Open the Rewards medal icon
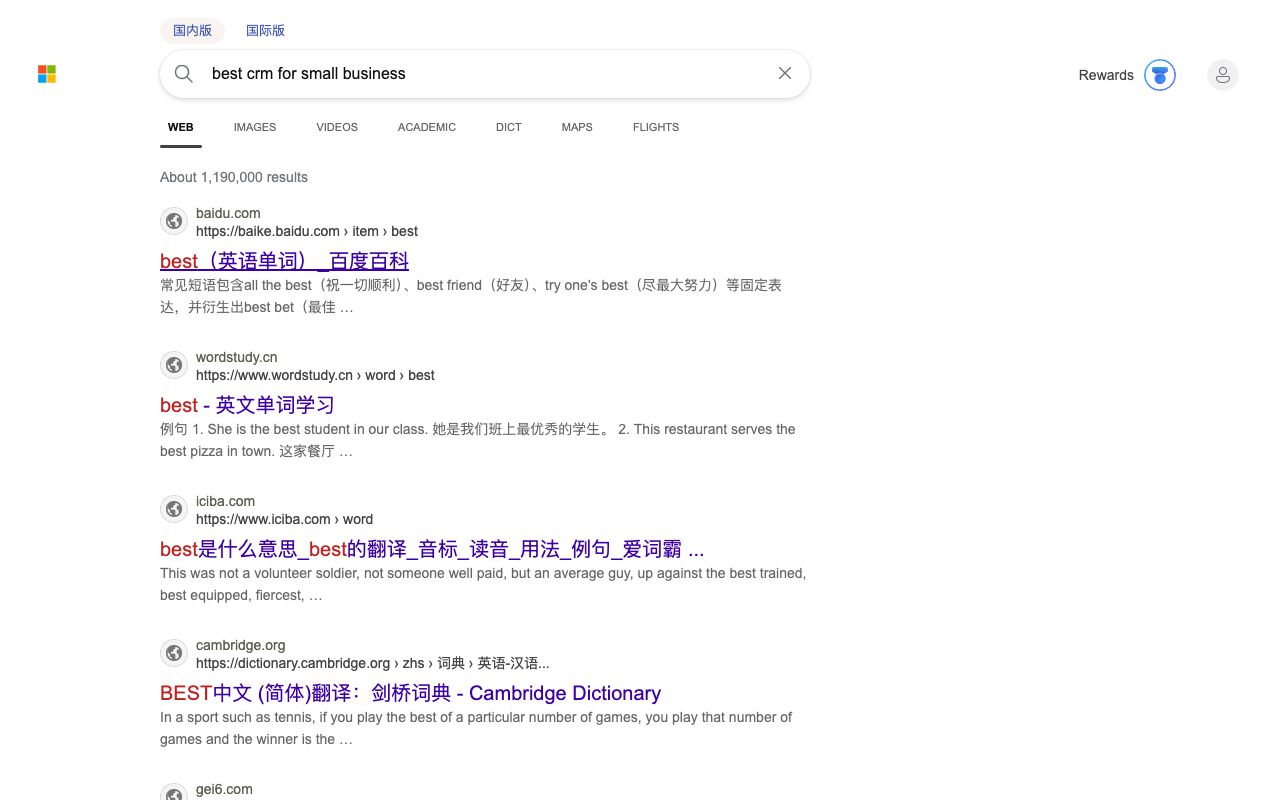Image resolution: width=1280 pixels, height=800 pixels. [1160, 75]
